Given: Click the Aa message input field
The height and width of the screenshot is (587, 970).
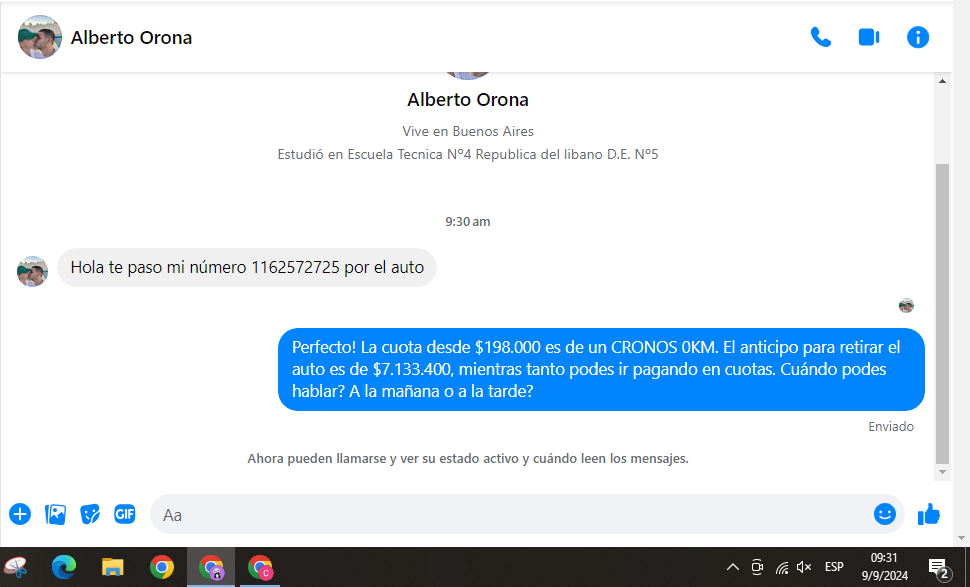Looking at the screenshot, I should tap(510, 515).
